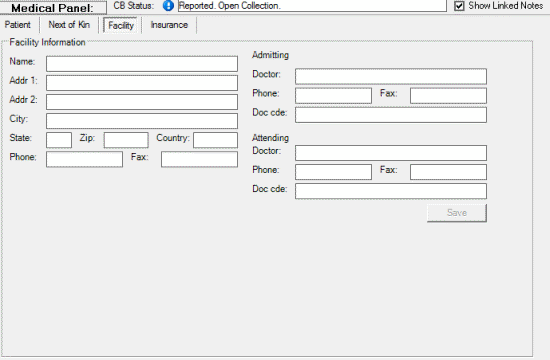This screenshot has height=360, width=550.
Task: Focus the Attending Doc cde field
Action: [391, 191]
